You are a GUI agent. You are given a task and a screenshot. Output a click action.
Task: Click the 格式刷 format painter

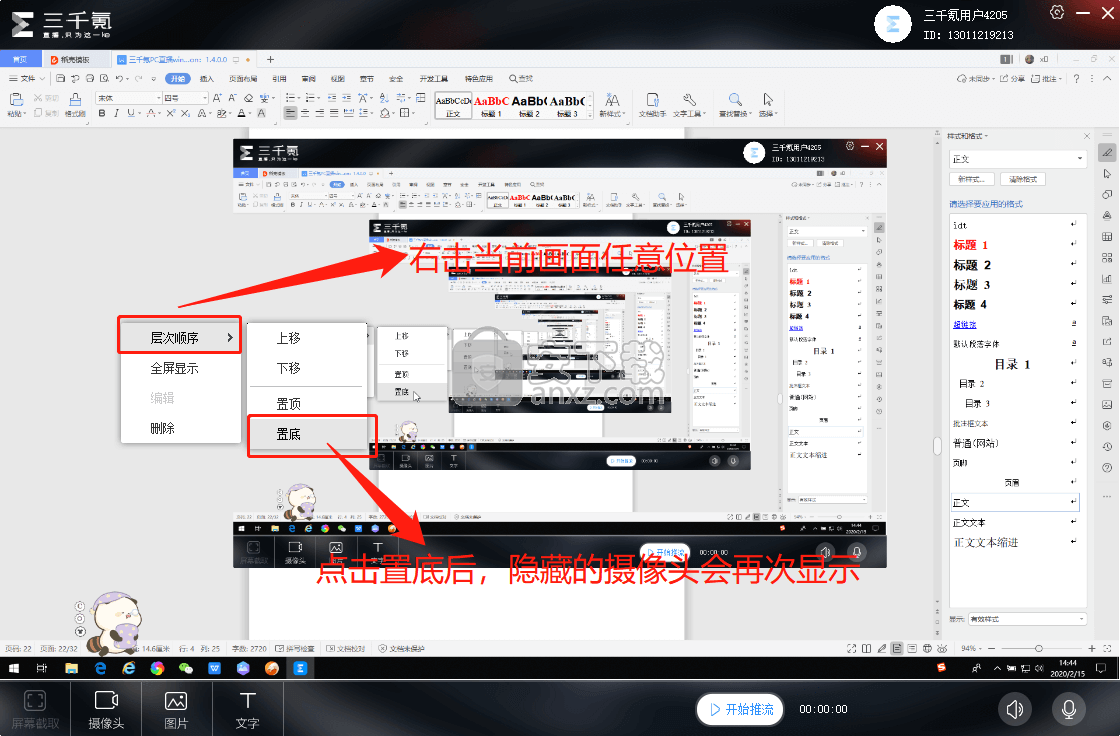pos(75,104)
